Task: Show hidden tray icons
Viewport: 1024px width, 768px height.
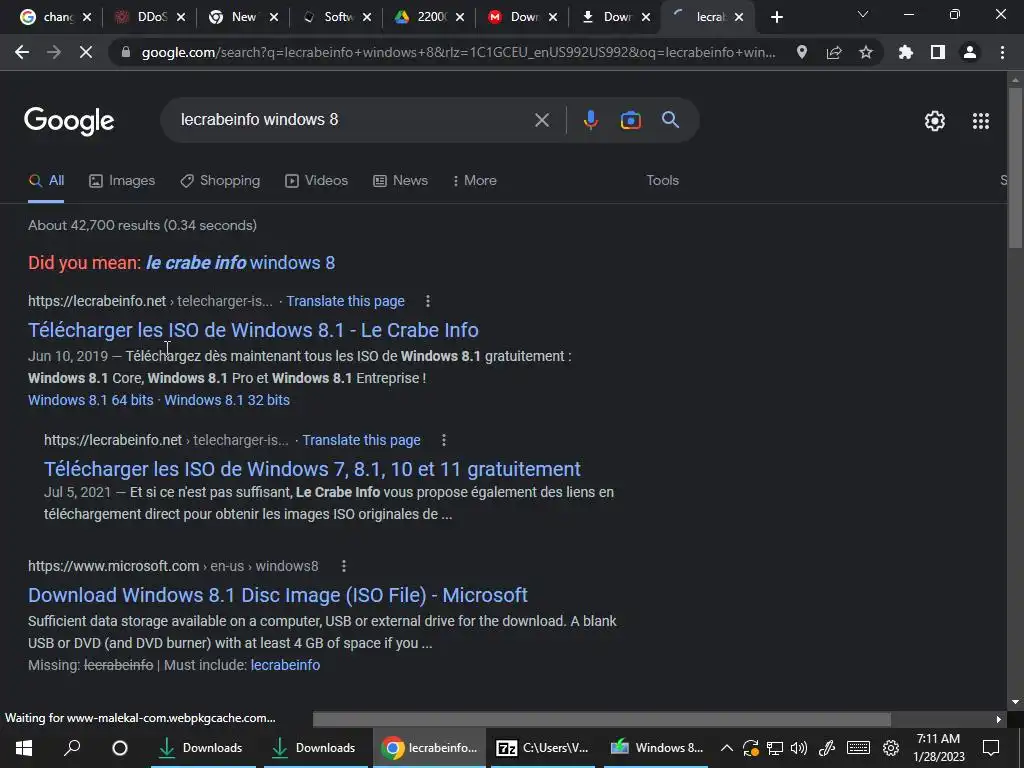Action: point(727,748)
